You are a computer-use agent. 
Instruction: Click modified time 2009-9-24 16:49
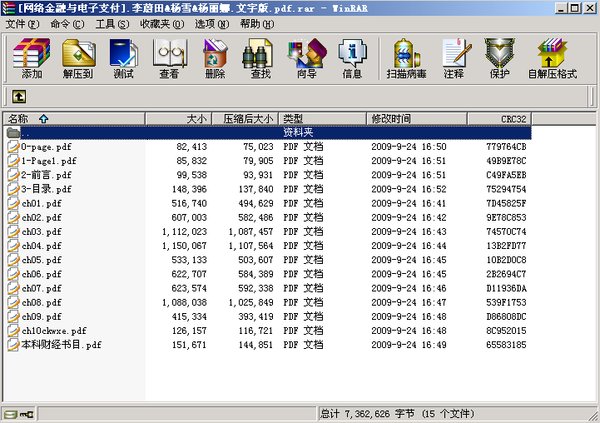click(409, 345)
